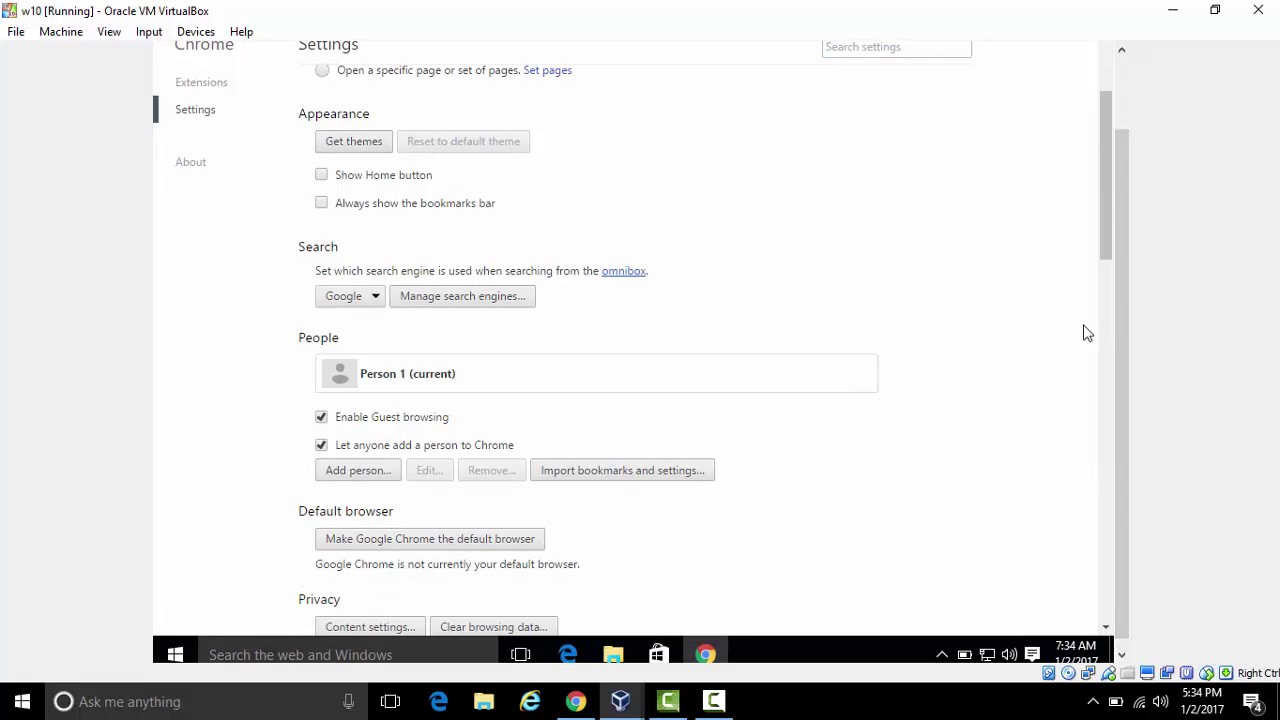Open the VirtualBox File menu
Viewport: 1280px width, 720px height.
coord(16,32)
